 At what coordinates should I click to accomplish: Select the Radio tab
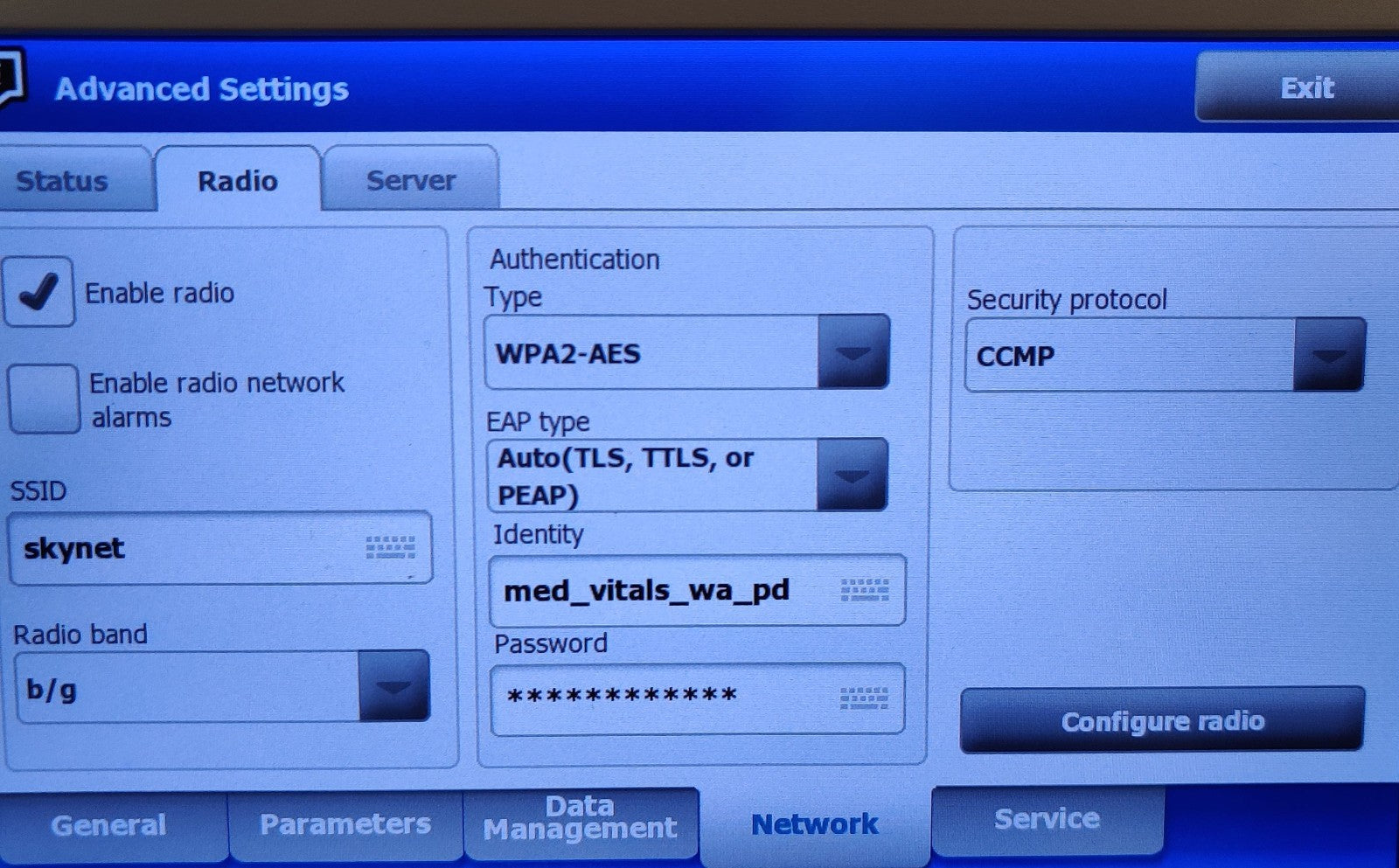[238, 179]
